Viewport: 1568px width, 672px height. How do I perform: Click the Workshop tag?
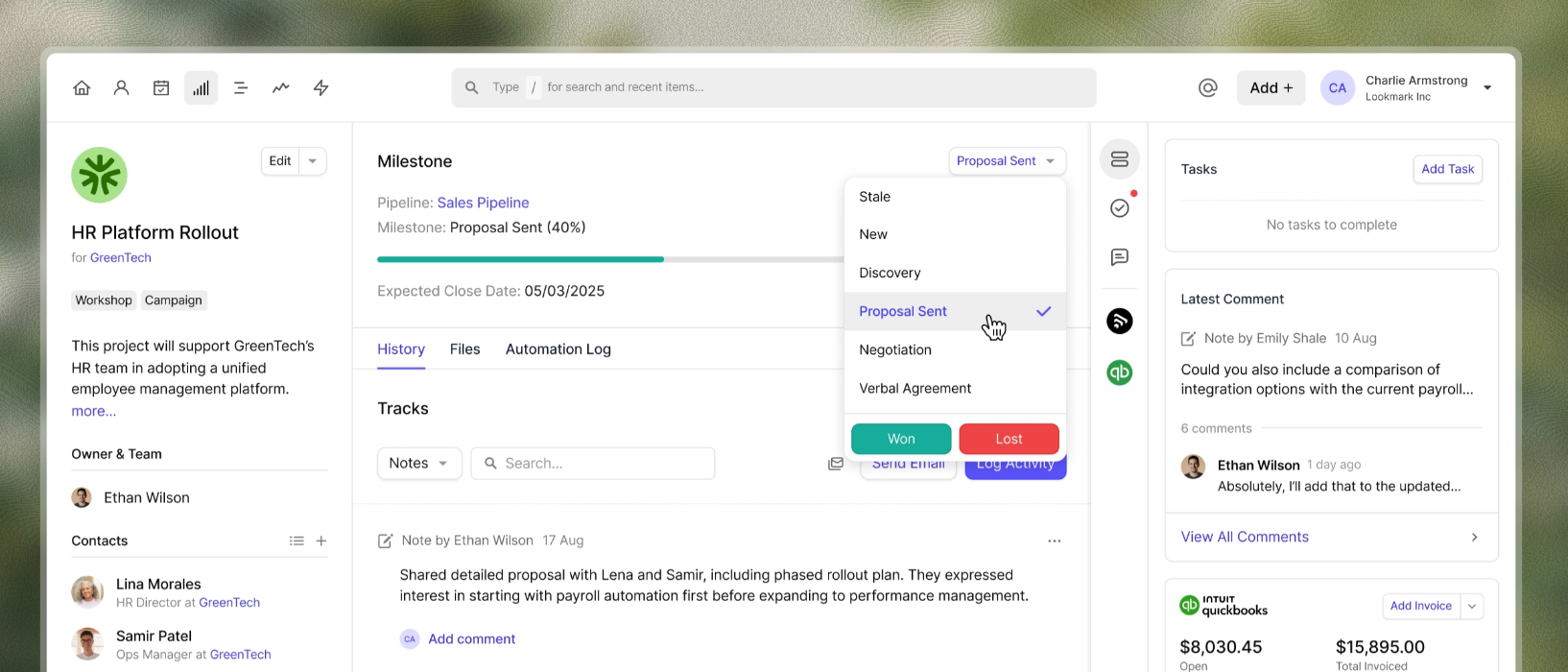tap(104, 300)
